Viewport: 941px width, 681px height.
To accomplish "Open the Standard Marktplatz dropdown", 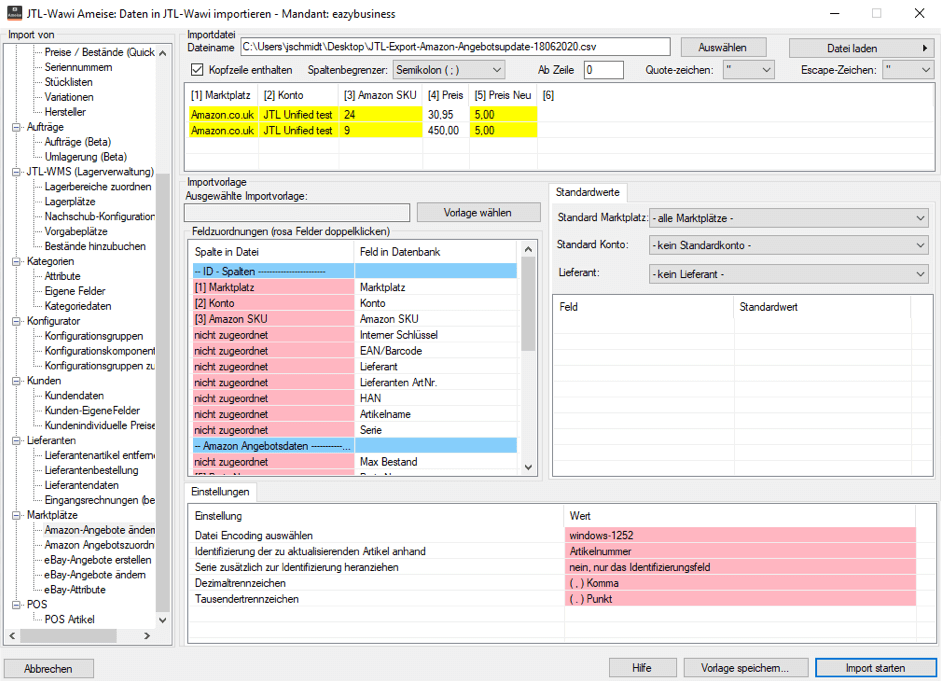I will [789, 218].
